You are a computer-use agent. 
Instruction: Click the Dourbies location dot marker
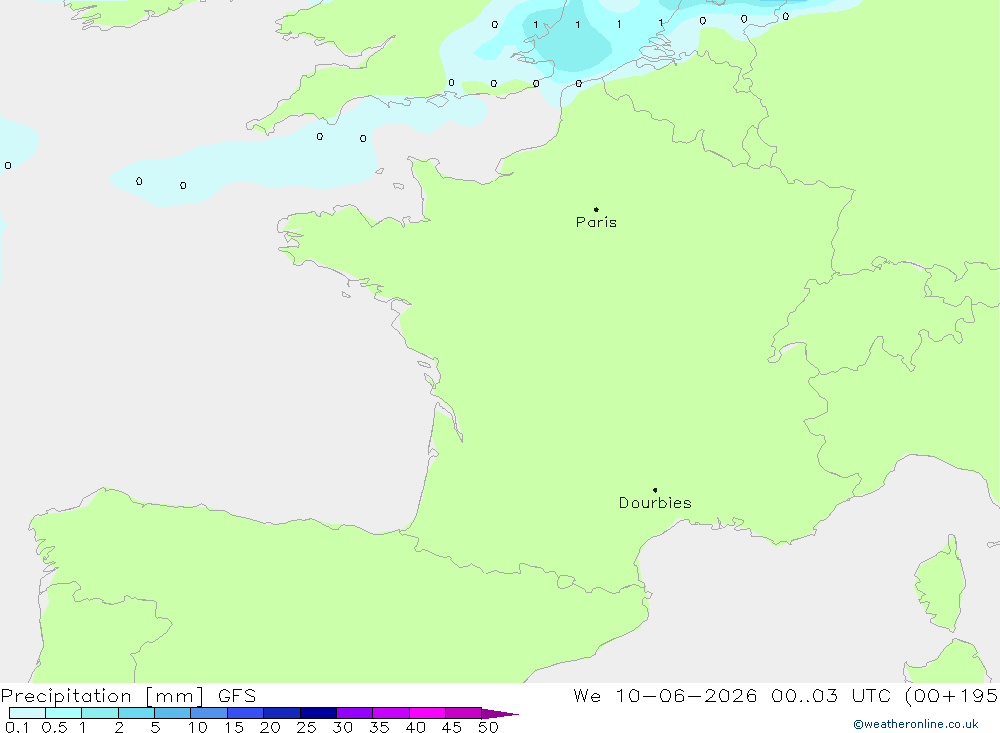tap(655, 490)
